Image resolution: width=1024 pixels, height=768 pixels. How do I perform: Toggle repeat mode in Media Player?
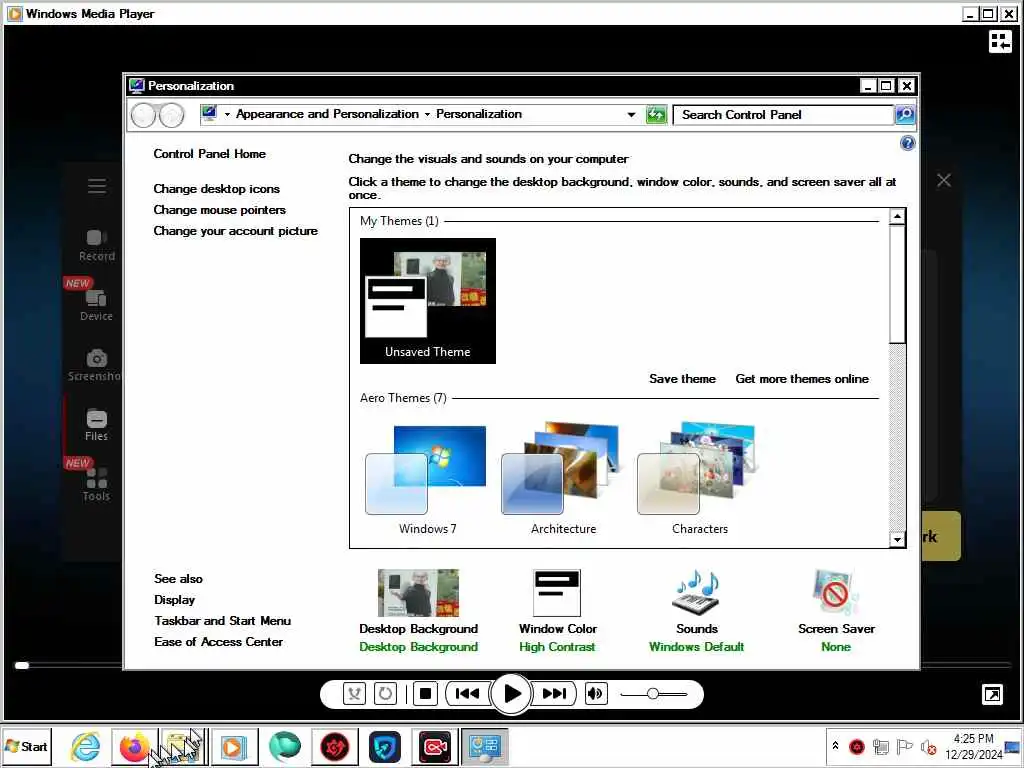point(385,694)
